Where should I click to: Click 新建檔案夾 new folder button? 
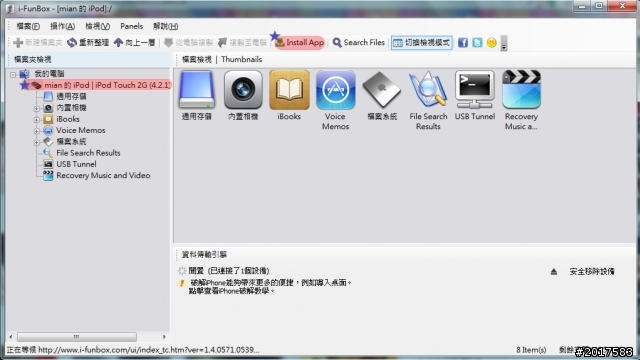[x=38, y=42]
